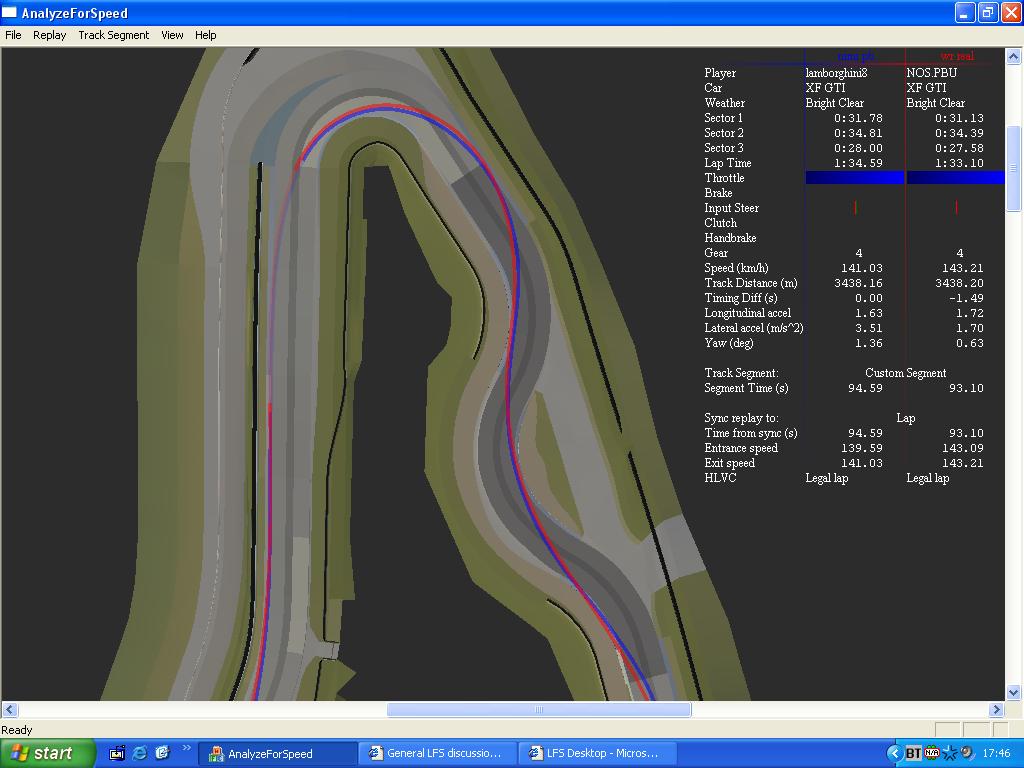Expand the quick launch chevron
1024x768 pixels.
pyautogui.click(x=186, y=748)
